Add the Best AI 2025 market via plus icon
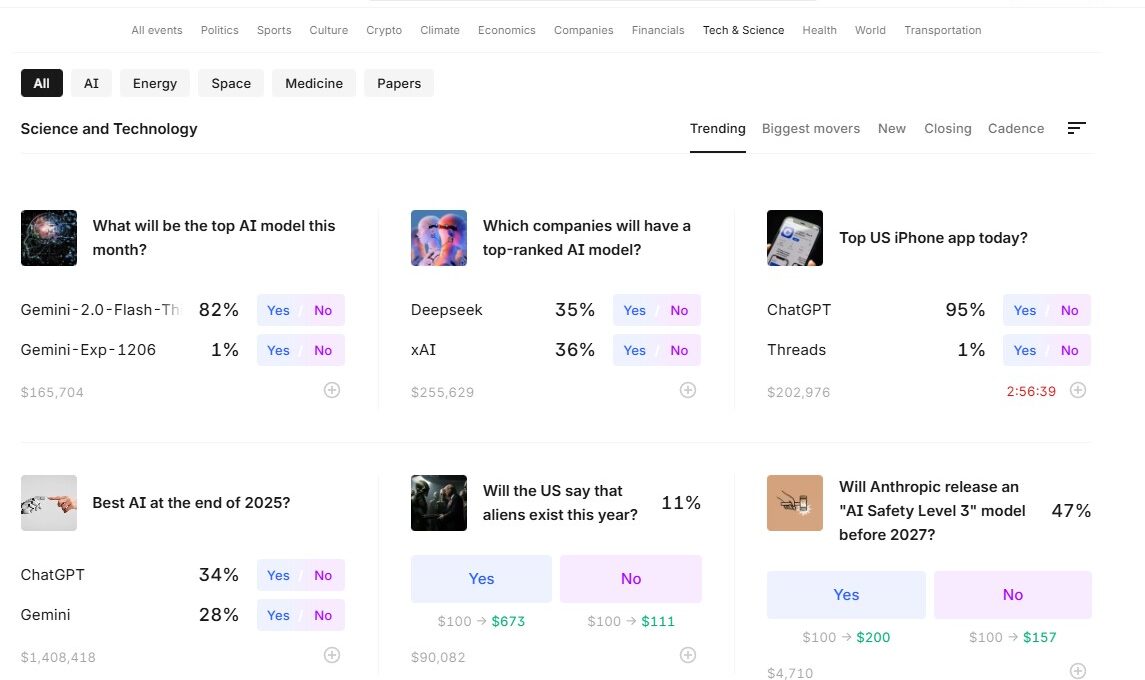Screen dimensions: 1145x680 [332, 655]
